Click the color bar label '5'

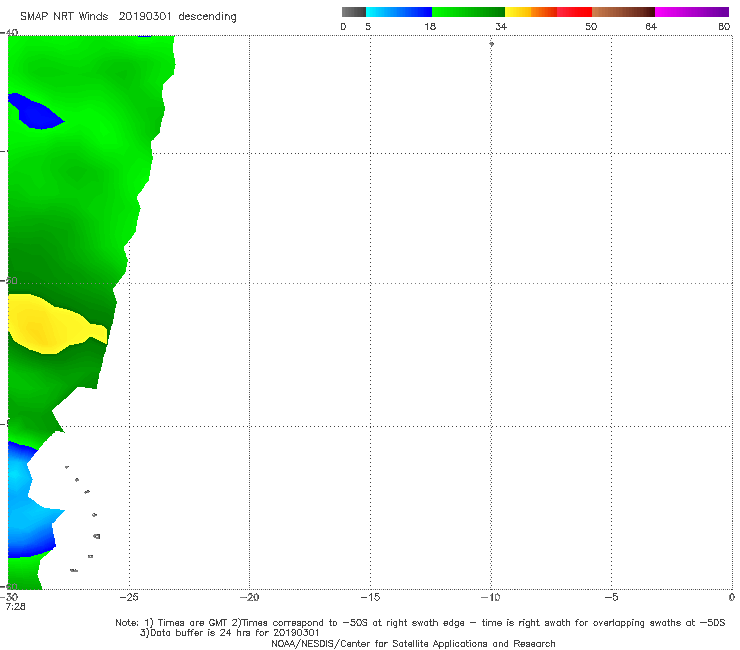point(368,26)
